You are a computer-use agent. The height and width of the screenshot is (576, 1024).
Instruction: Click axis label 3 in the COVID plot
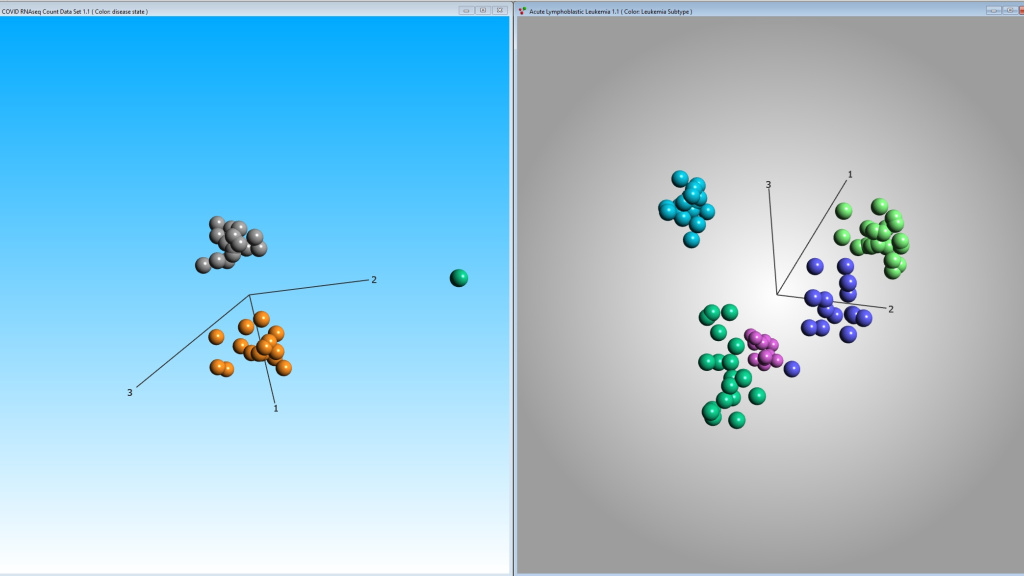coord(129,393)
